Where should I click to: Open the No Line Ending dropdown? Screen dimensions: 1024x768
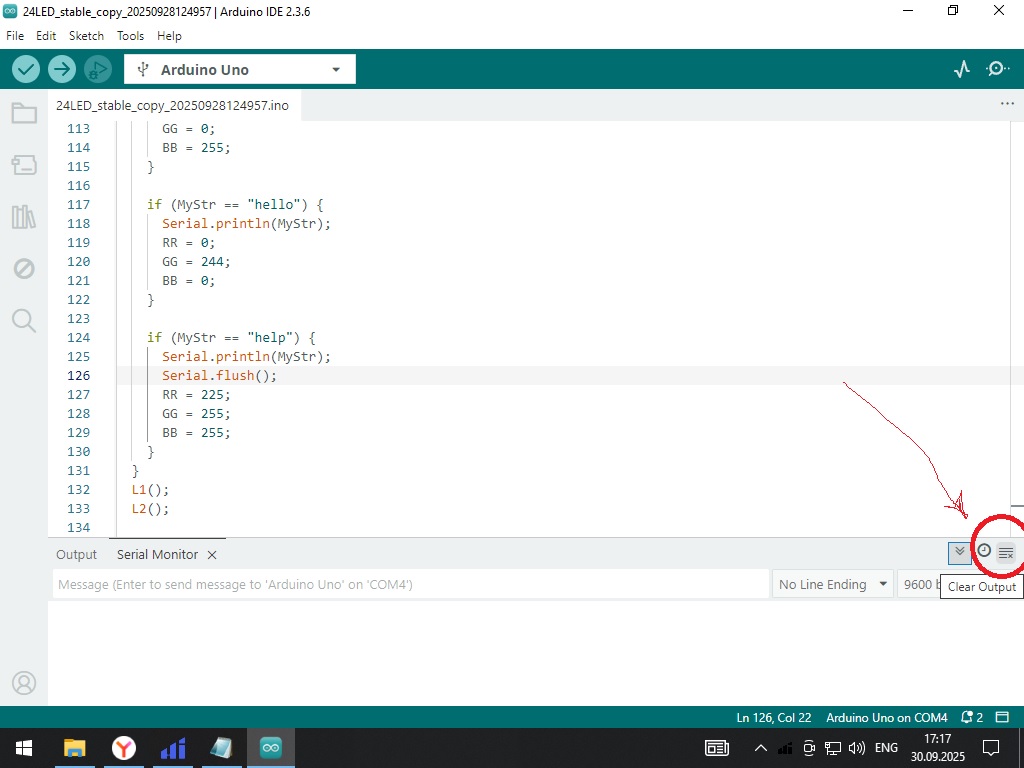click(833, 584)
